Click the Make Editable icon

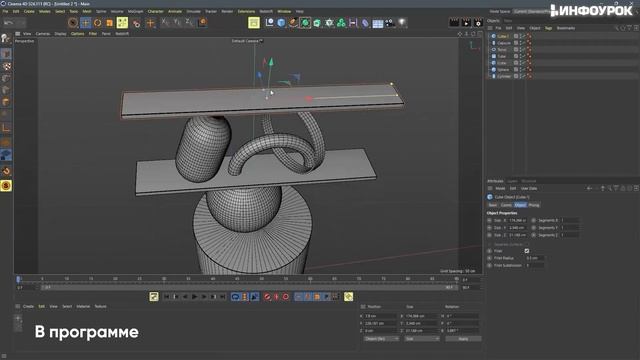click(x=6, y=39)
